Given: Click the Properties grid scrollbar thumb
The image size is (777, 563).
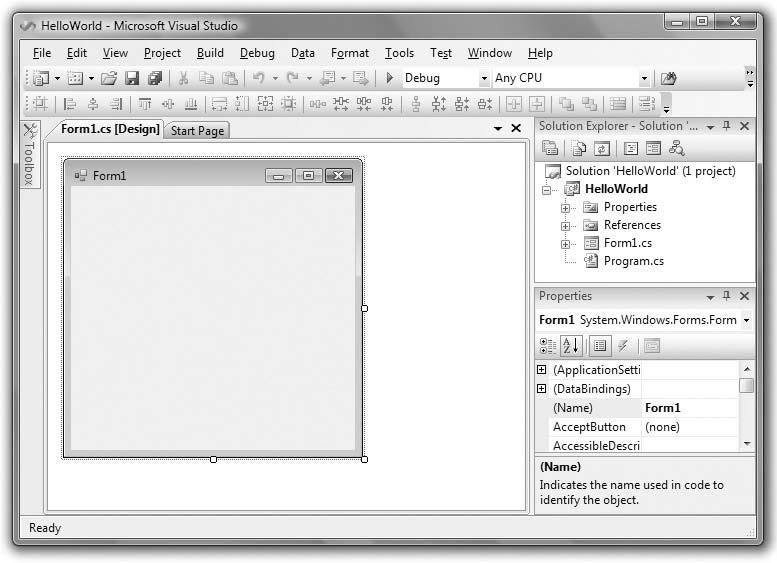Looking at the screenshot, I should point(746,385).
